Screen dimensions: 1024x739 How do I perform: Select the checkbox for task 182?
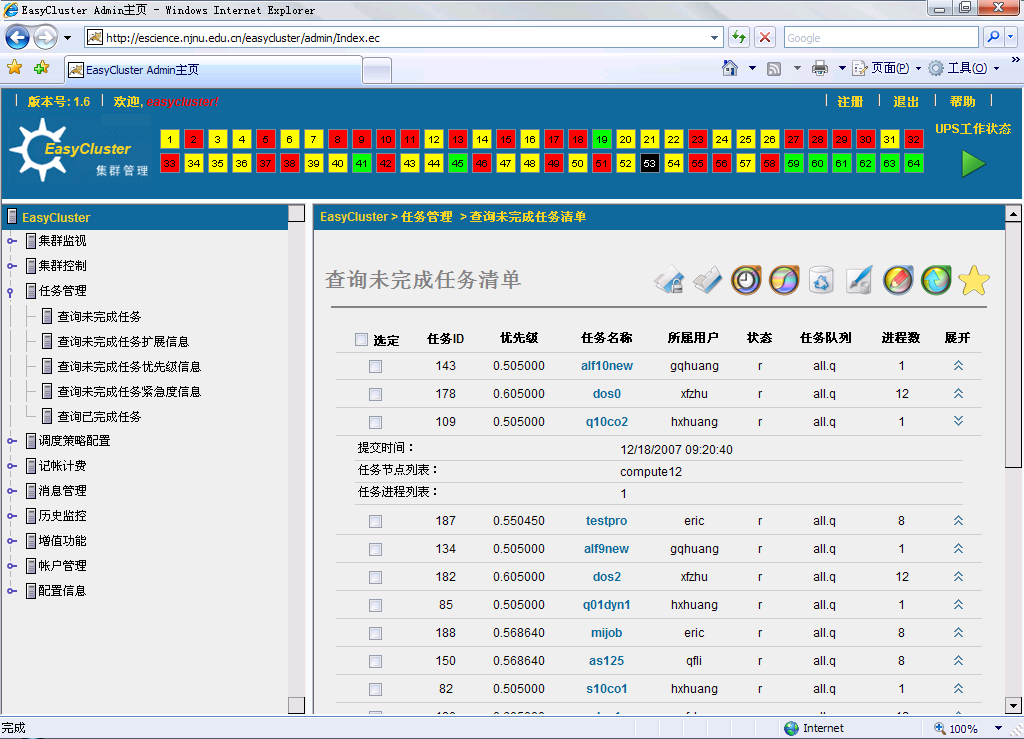click(376, 578)
